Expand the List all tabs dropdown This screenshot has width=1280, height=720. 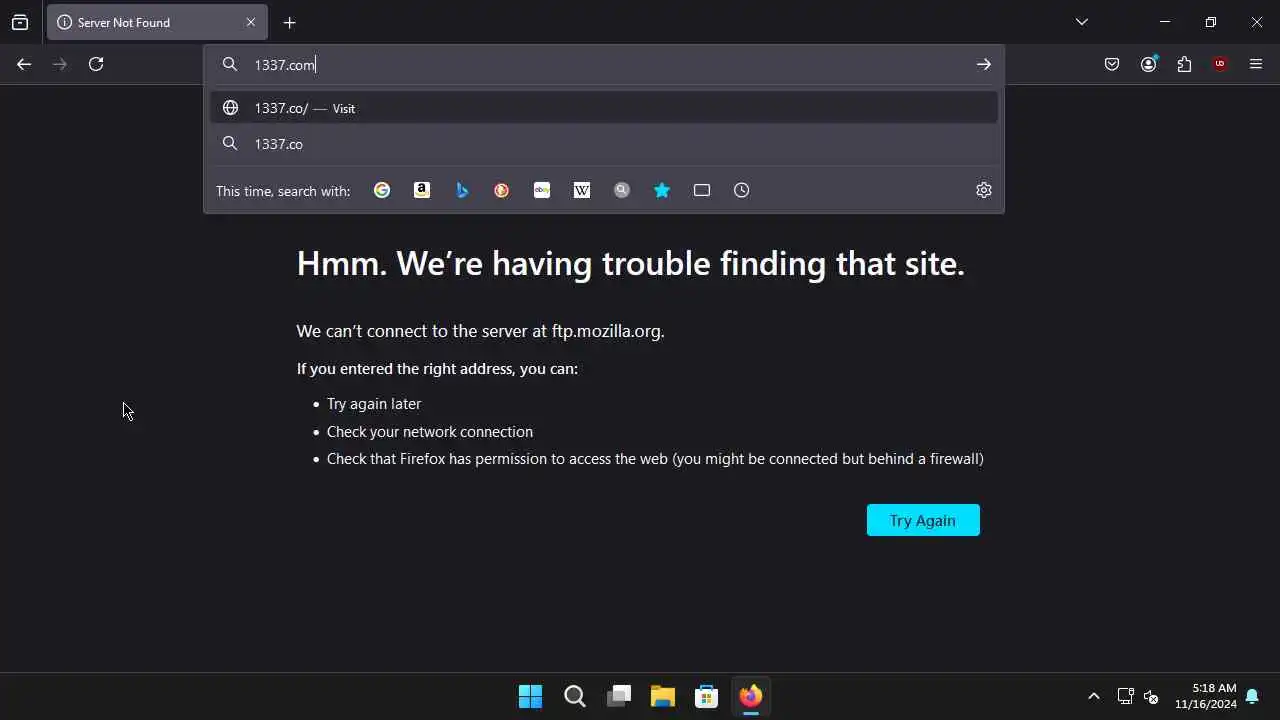click(x=1082, y=22)
